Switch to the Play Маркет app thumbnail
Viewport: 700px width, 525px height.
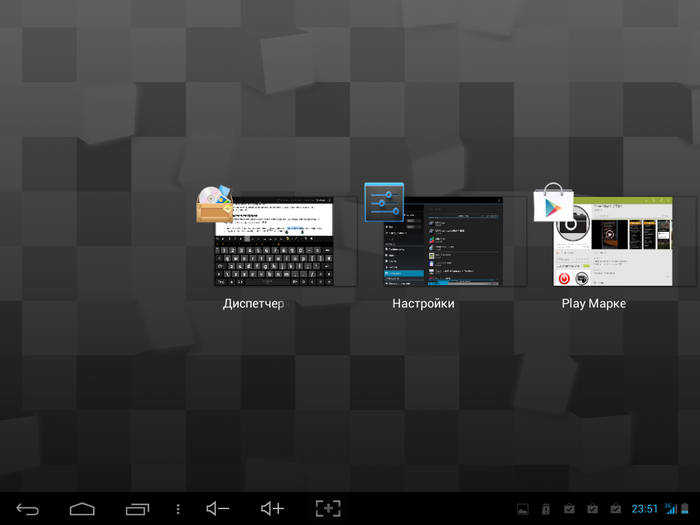pyautogui.click(x=612, y=242)
